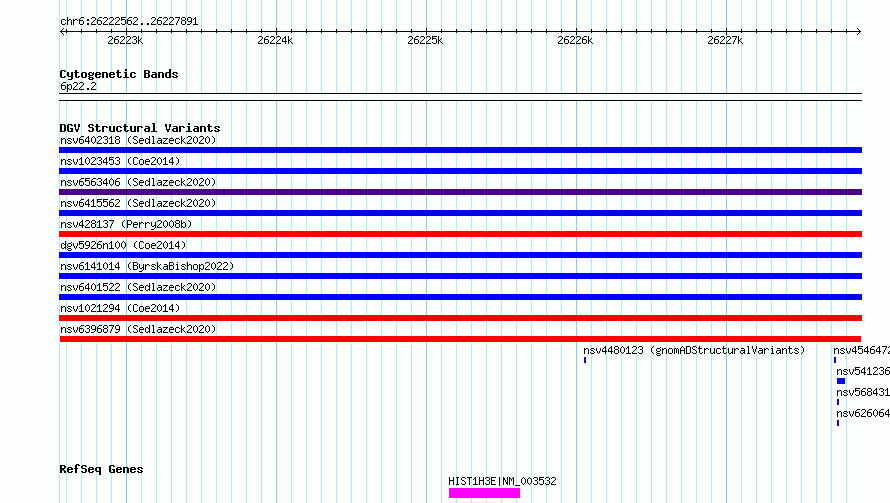Select the nsv4546472 variant label
The height and width of the screenshot is (503, 890).
tap(862, 350)
